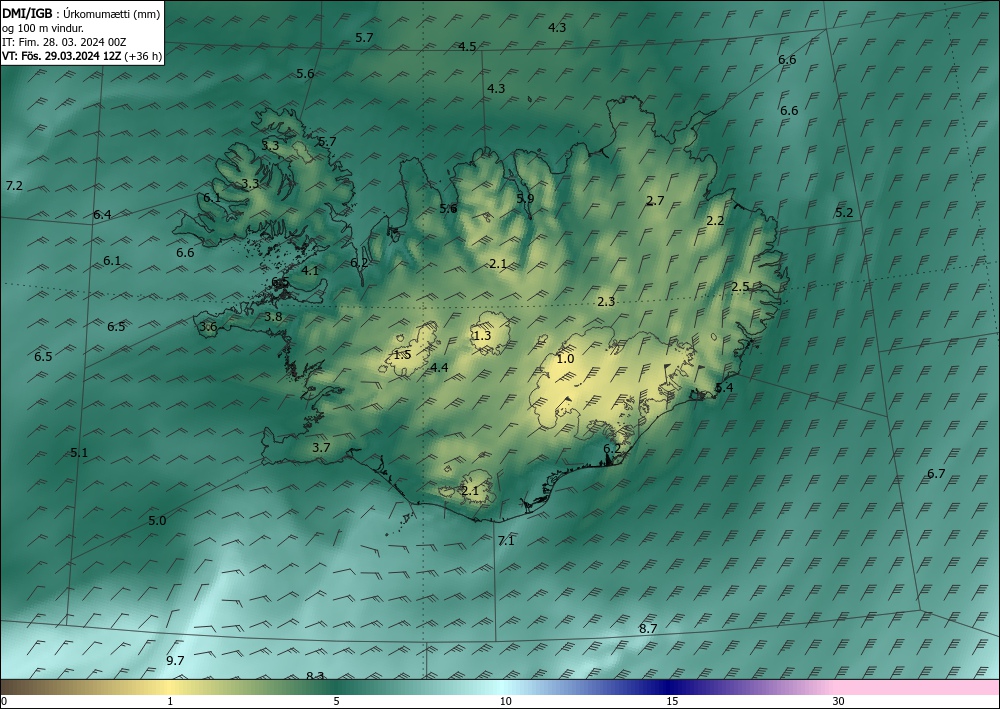Click the color scale tick label 15
The width and height of the screenshot is (1000, 709).
(x=672, y=701)
